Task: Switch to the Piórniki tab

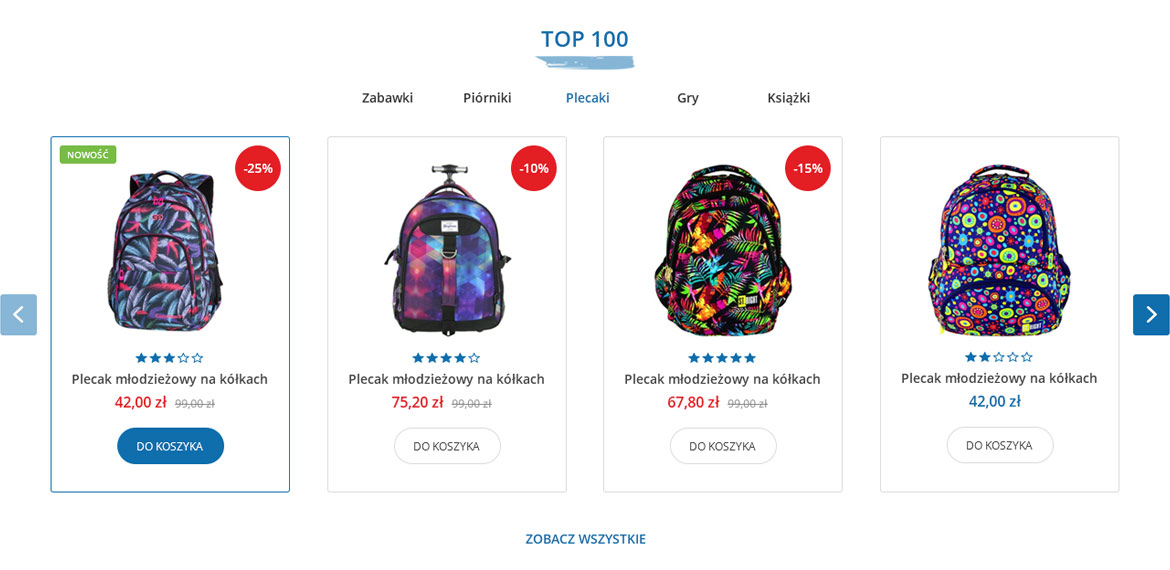Action: (x=487, y=98)
